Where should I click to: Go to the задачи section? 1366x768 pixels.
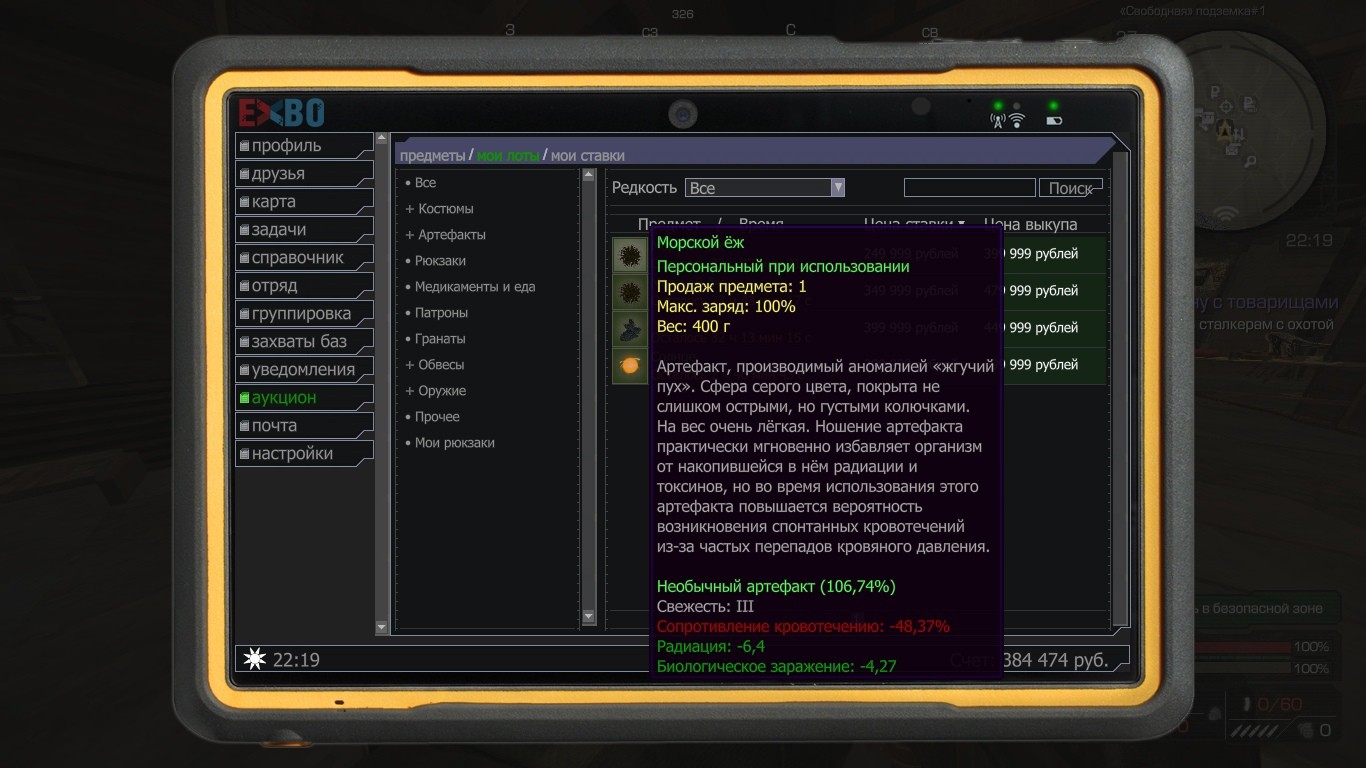point(304,230)
